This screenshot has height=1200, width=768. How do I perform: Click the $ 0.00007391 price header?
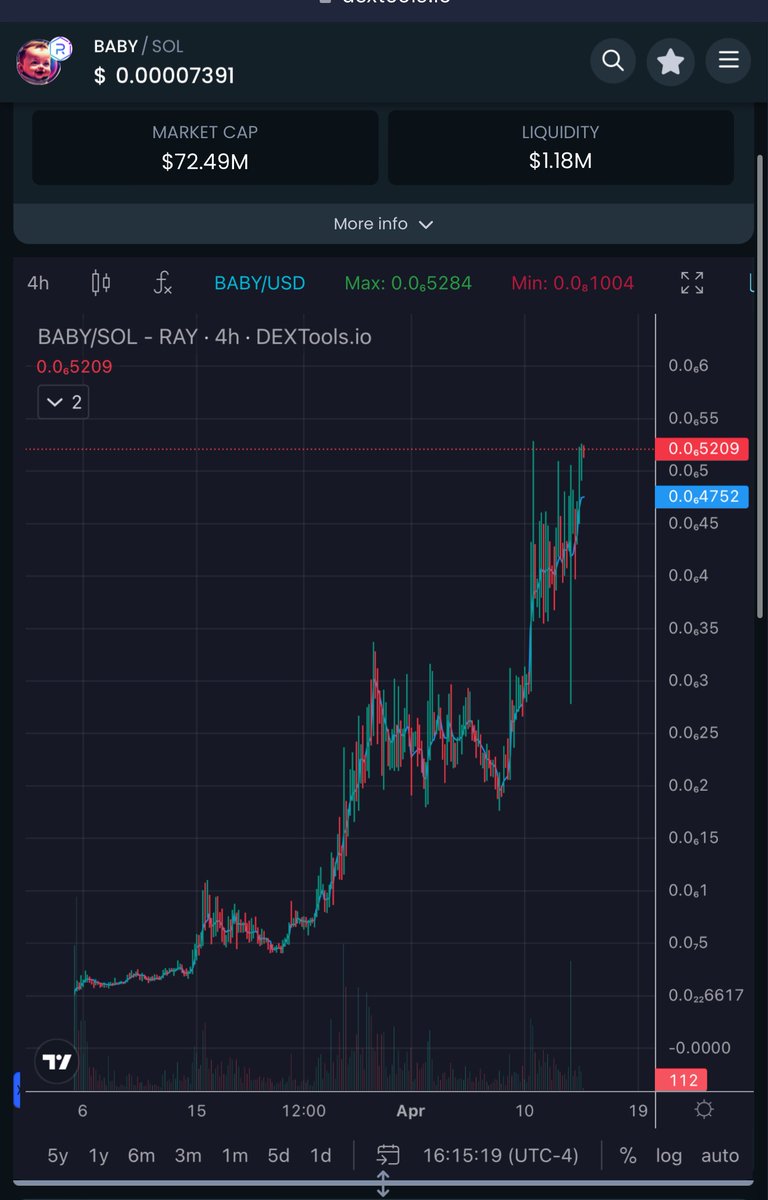(x=164, y=75)
